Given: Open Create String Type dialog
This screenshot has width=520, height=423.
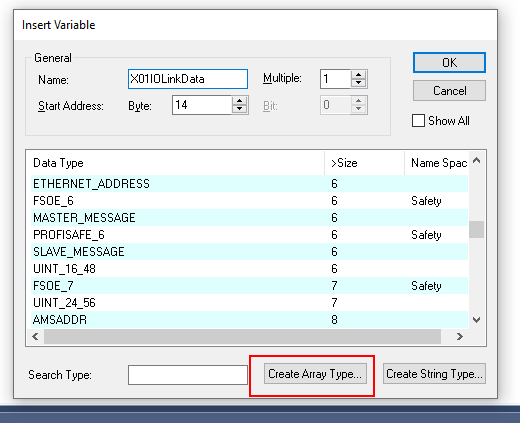Looking at the screenshot, I should pos(434,374).
